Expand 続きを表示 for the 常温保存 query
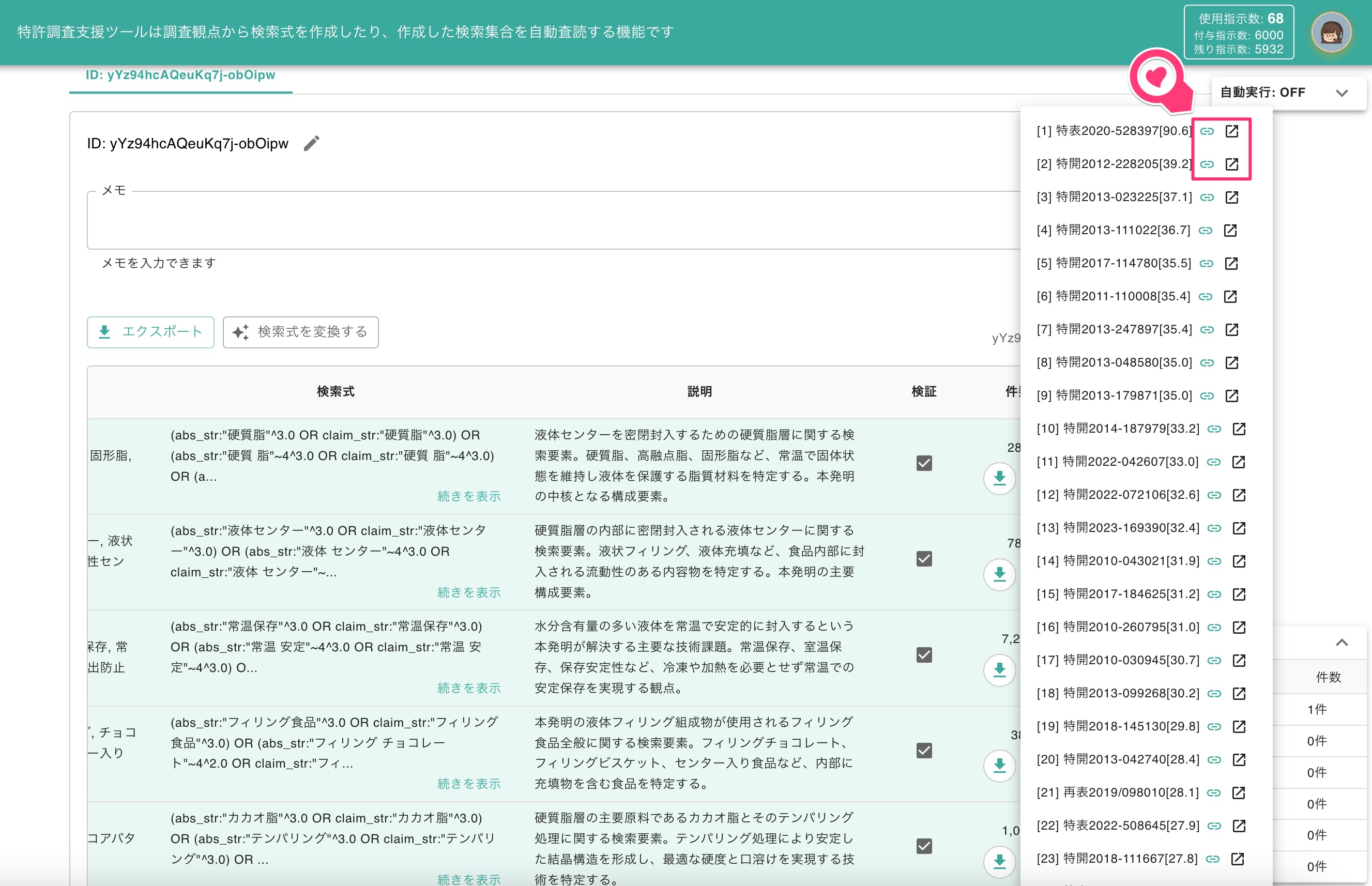The image size is (1372, 886). 469,688
